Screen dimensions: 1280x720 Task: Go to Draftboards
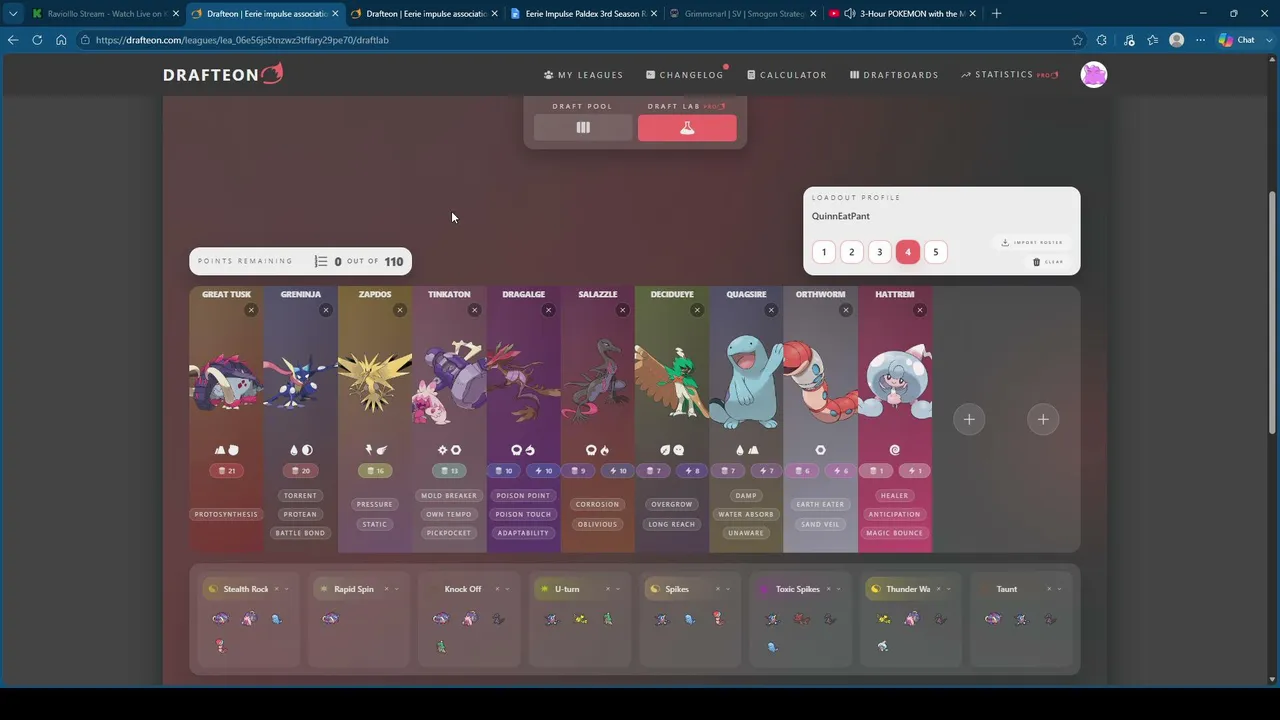click(x=894, y=75)
